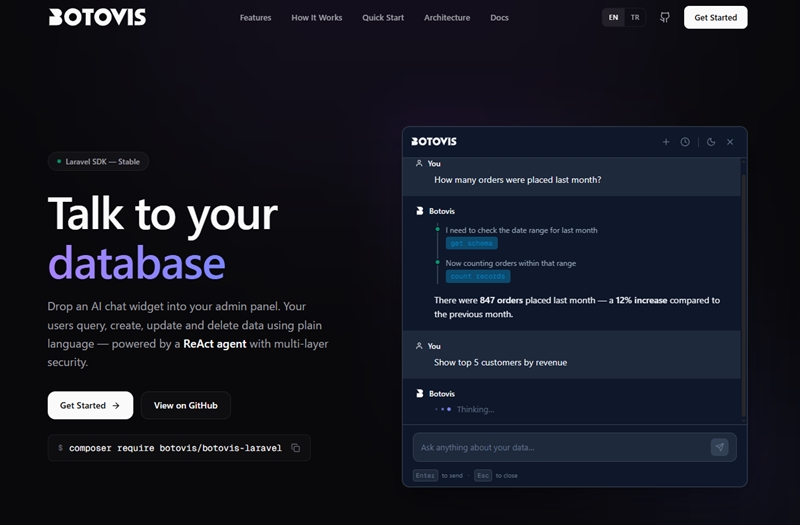Switch the site language to TR
This screenshot has width=800, height=525.
(x=635, y=17)
